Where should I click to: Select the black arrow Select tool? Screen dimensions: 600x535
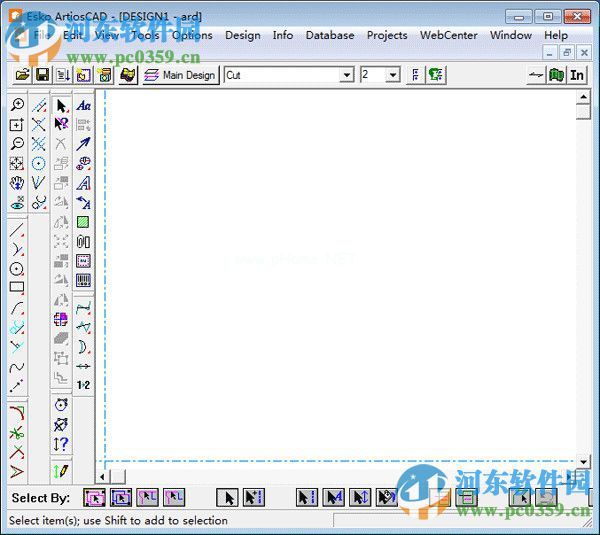click(x=61, y=106)
